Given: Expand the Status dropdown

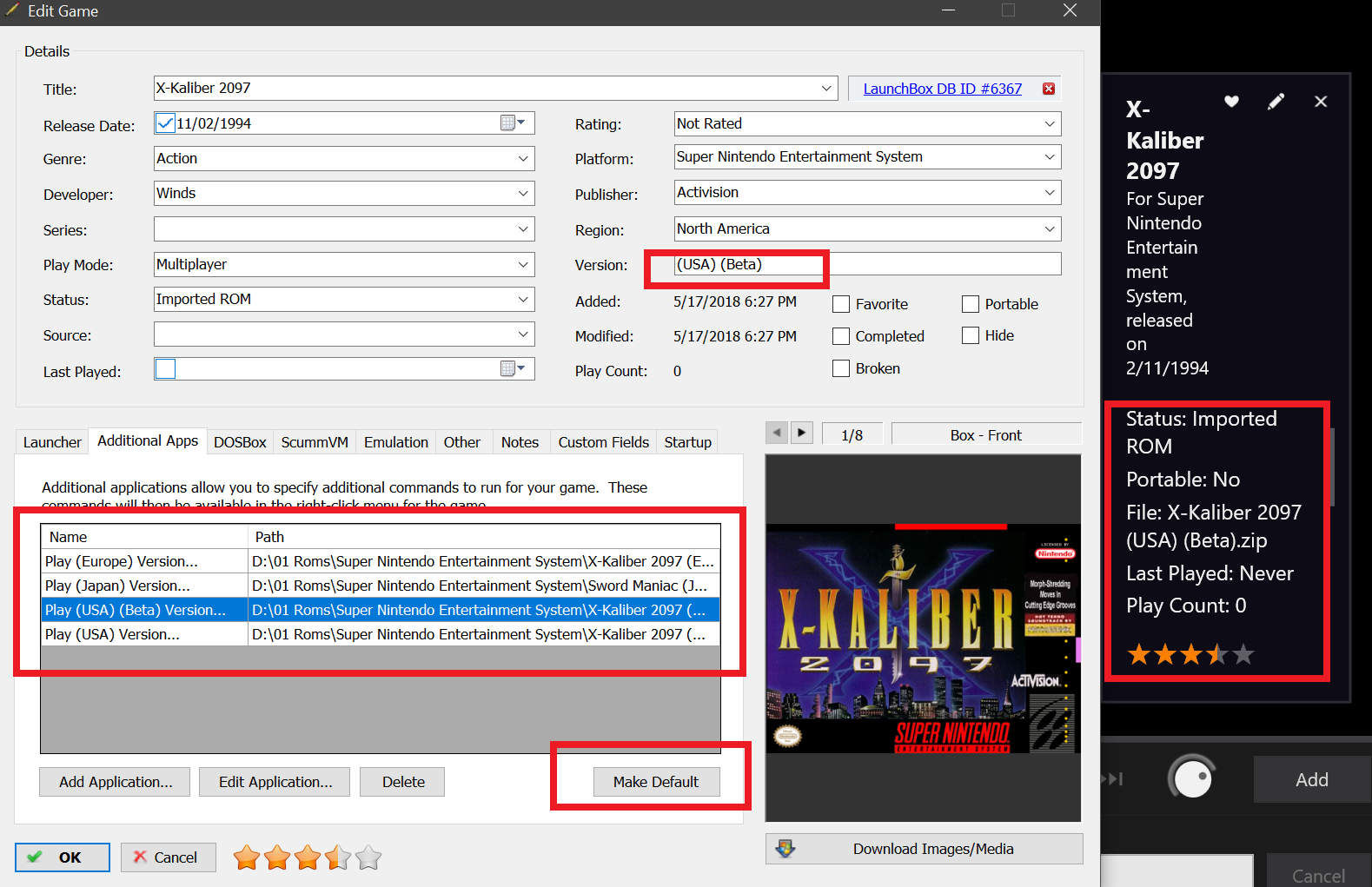Looking at the screenshot, I should point(523,299).
